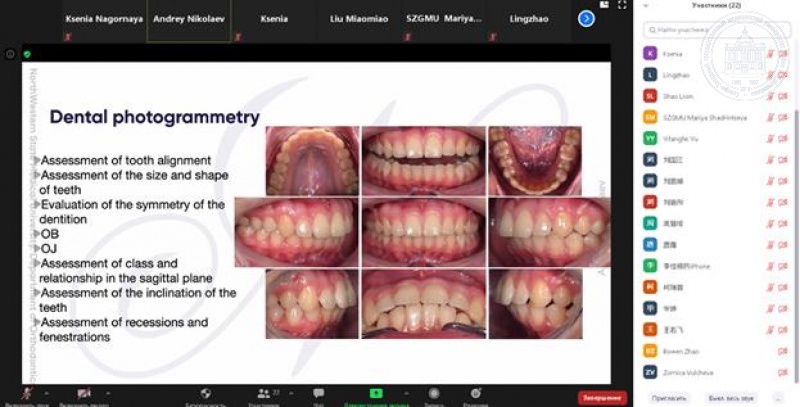
Task: Click Bowen Zhao's camera-off icon
Action: 783,351
